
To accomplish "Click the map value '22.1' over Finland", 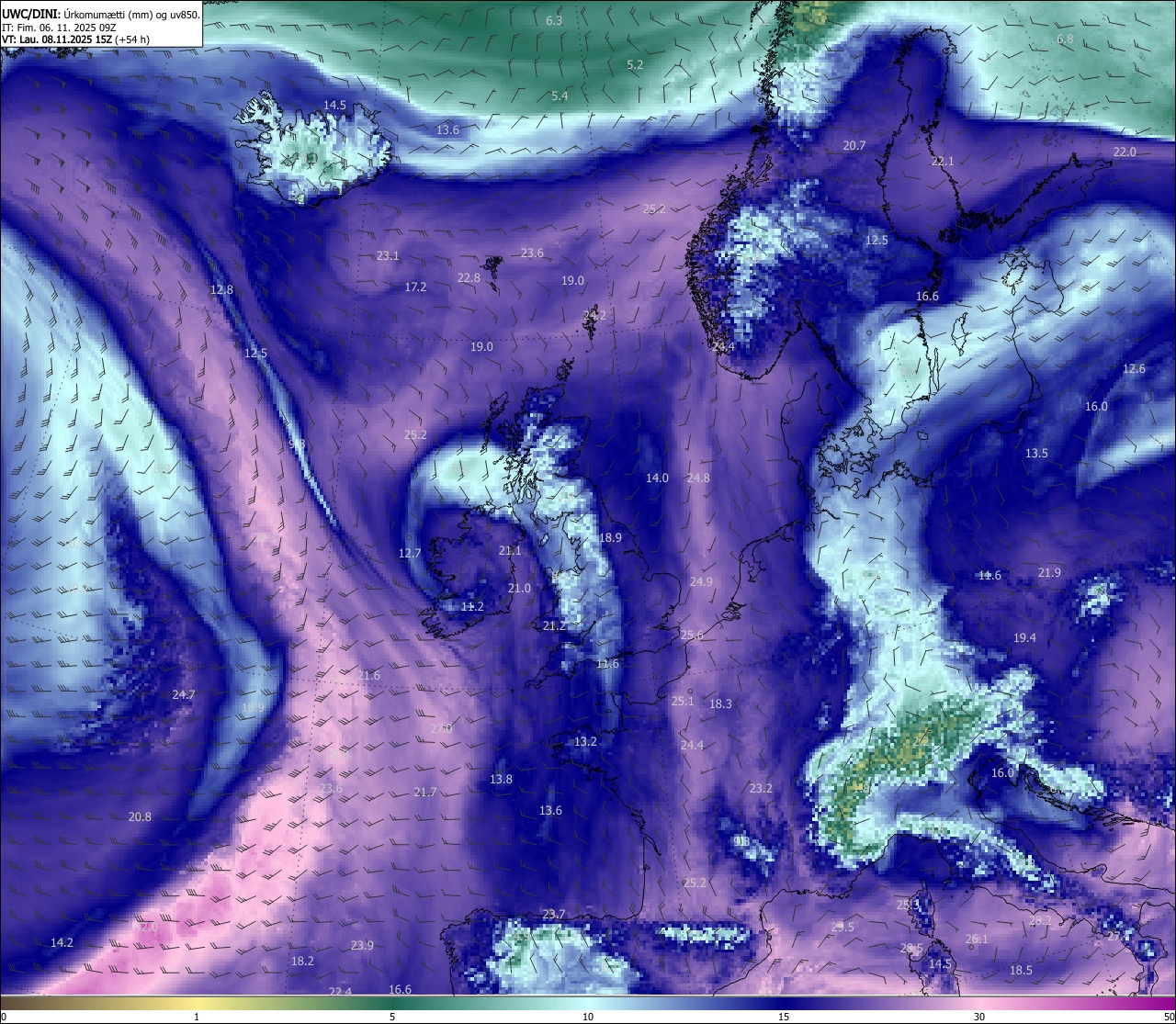I will point(943,161).
